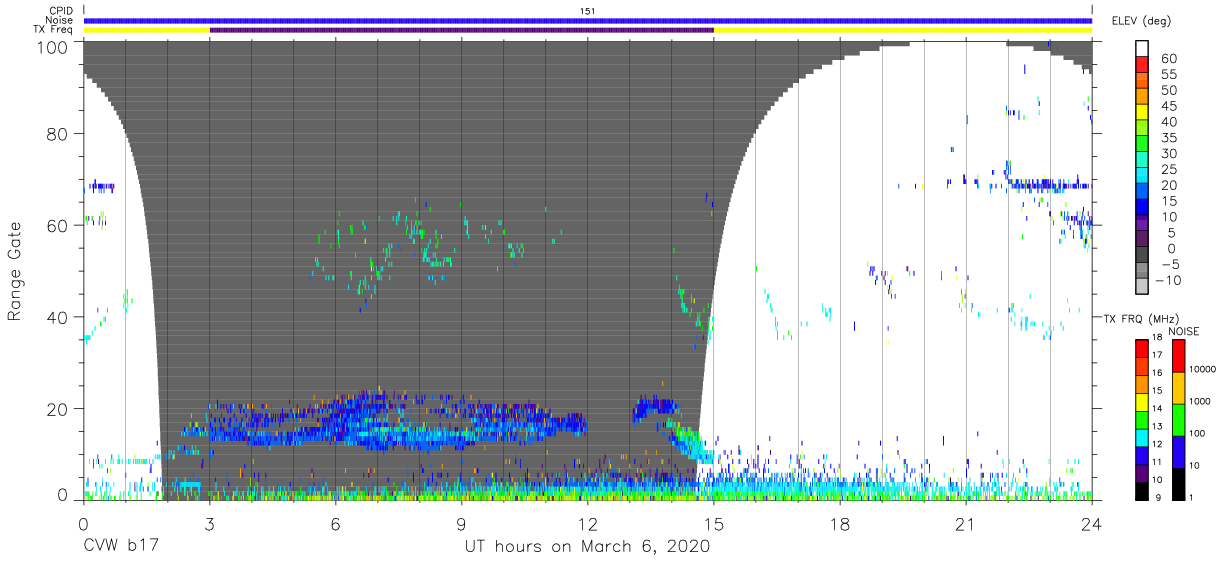The image size is (1228, 567).
Task: Click the purple segment of the TX Freq bar
Action: click(x=462, y=30)
